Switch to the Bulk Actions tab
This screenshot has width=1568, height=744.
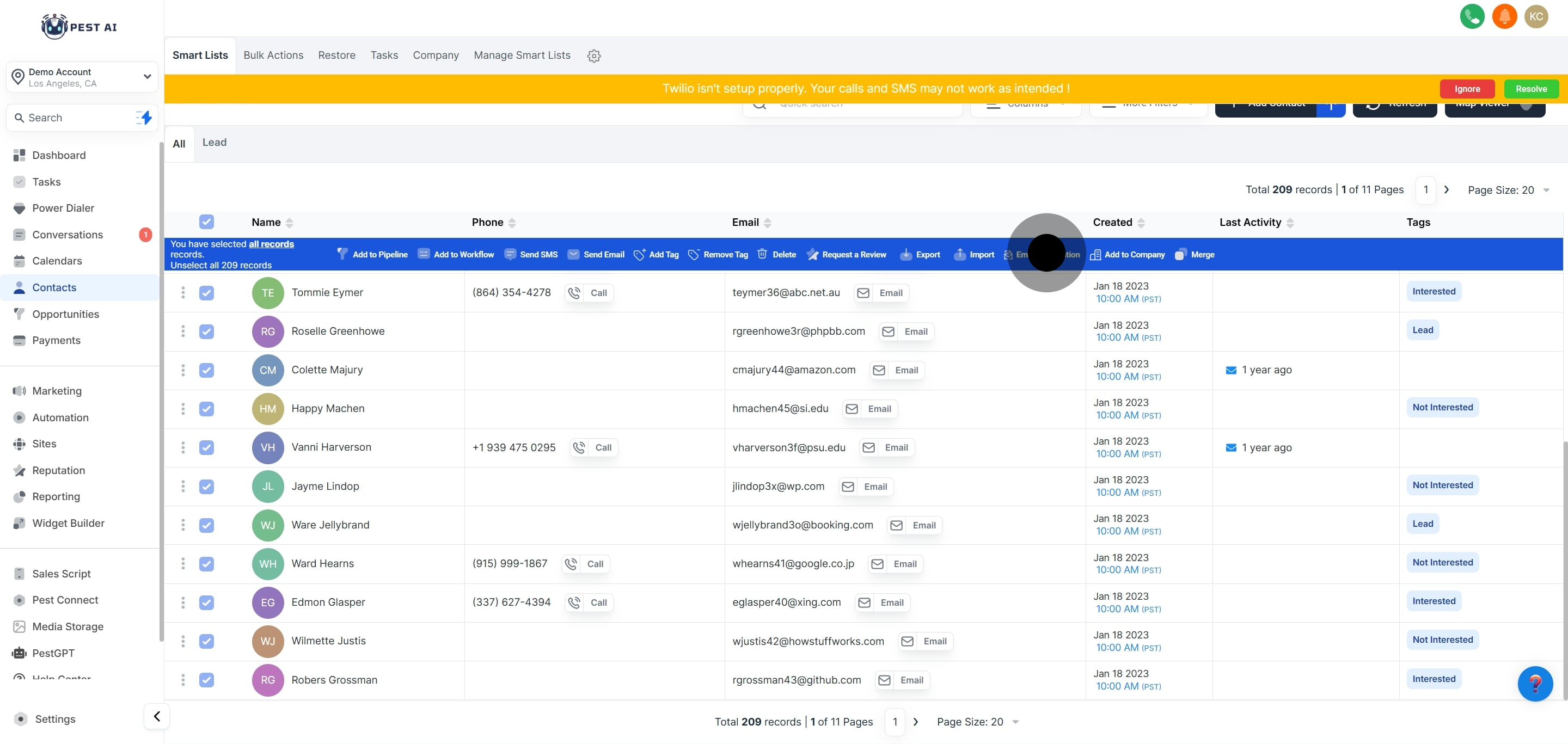pyautogui.click(x=273, y=56)
